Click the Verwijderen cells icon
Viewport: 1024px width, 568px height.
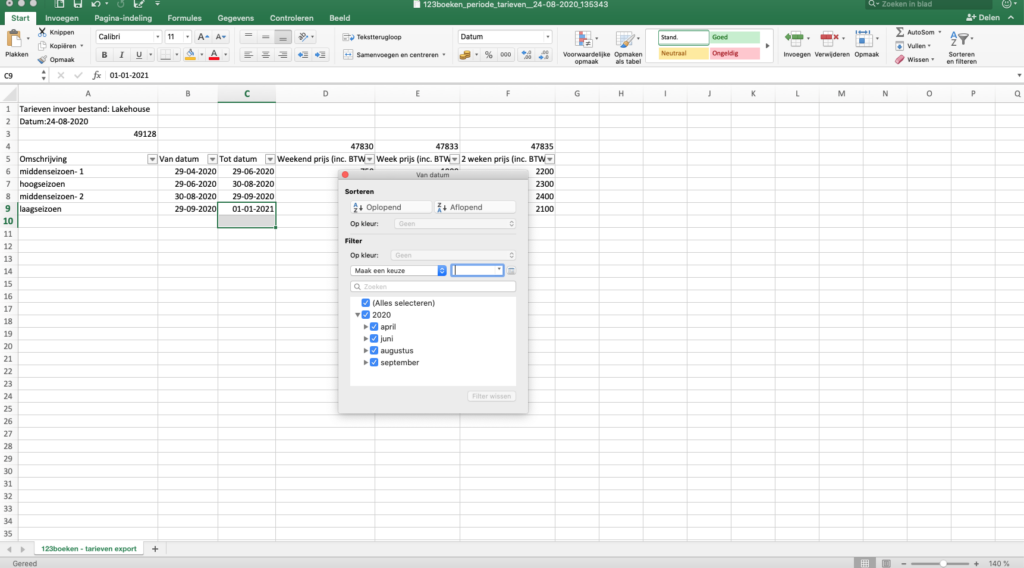click(x=829, y=39)
